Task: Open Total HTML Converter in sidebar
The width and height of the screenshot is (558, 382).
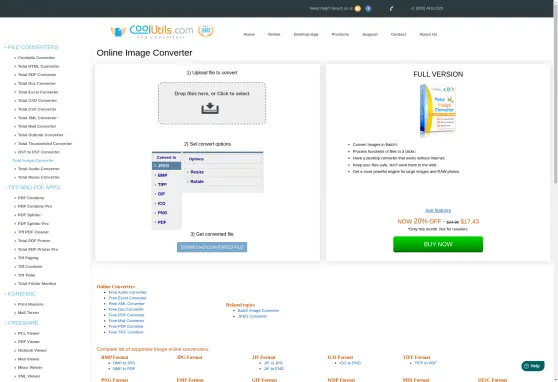Action: pos(38,67)
